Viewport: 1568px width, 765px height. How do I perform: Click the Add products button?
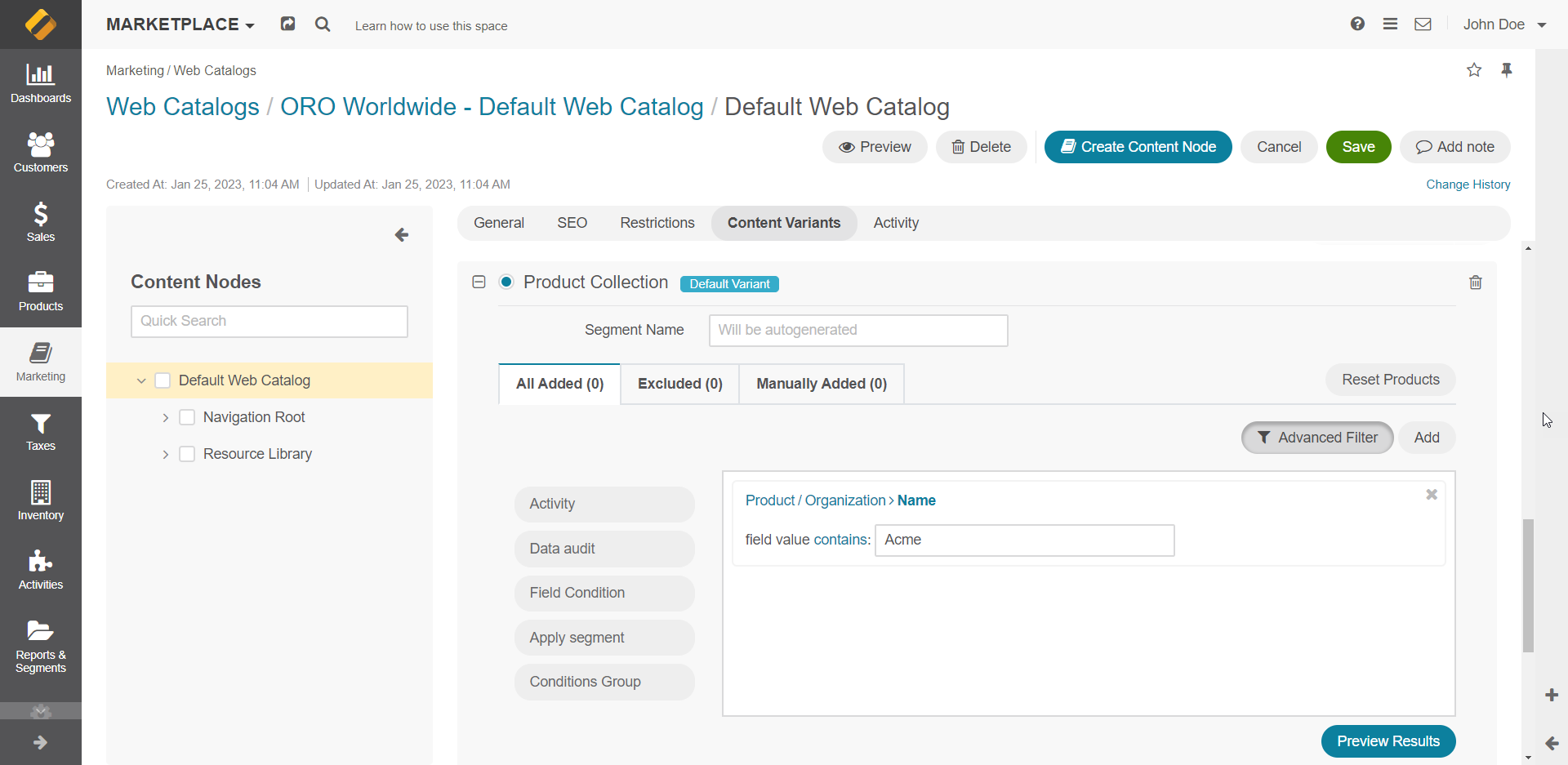[1427, 438]
